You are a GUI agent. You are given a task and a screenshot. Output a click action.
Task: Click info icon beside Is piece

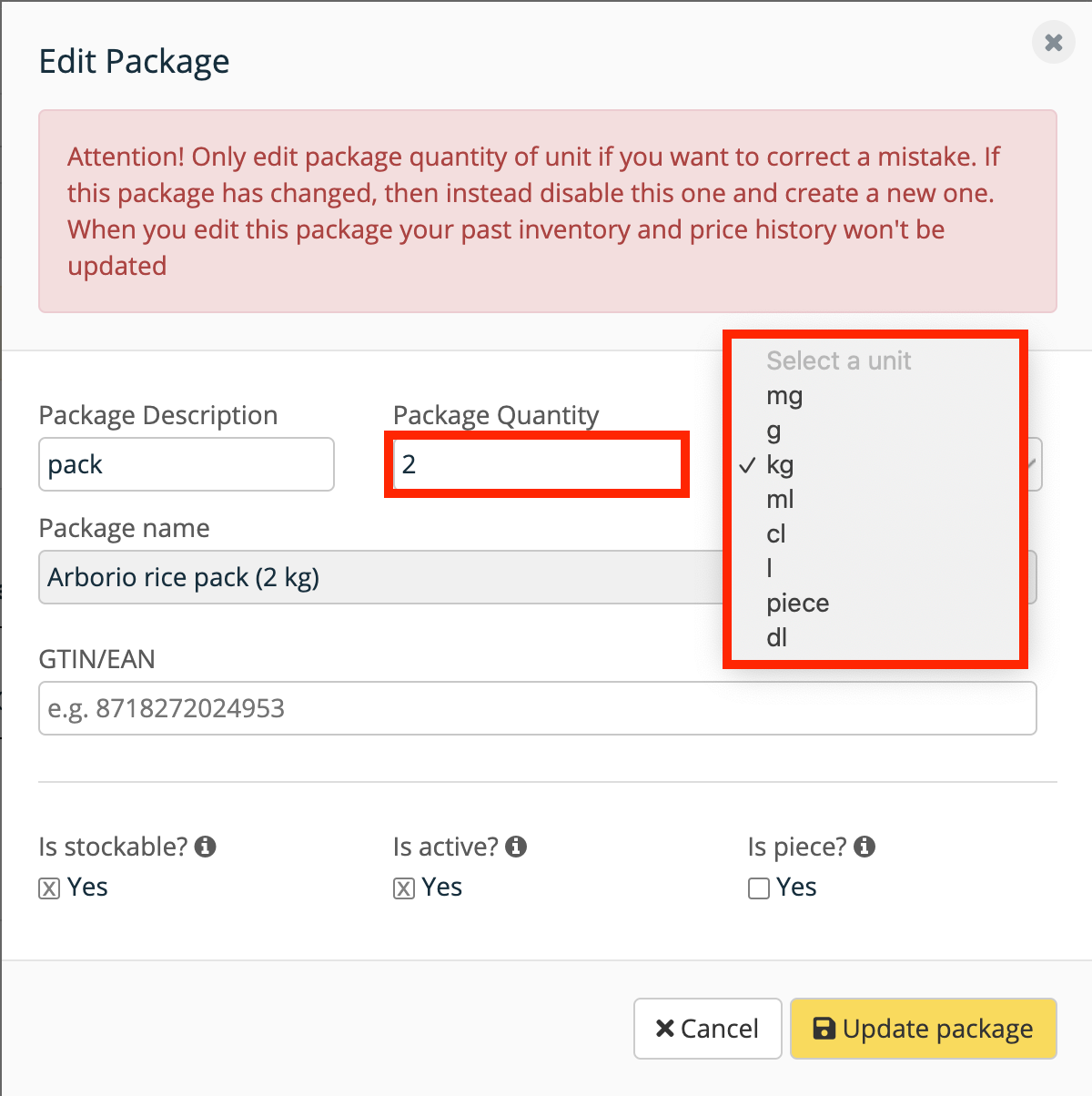[864, 847]
